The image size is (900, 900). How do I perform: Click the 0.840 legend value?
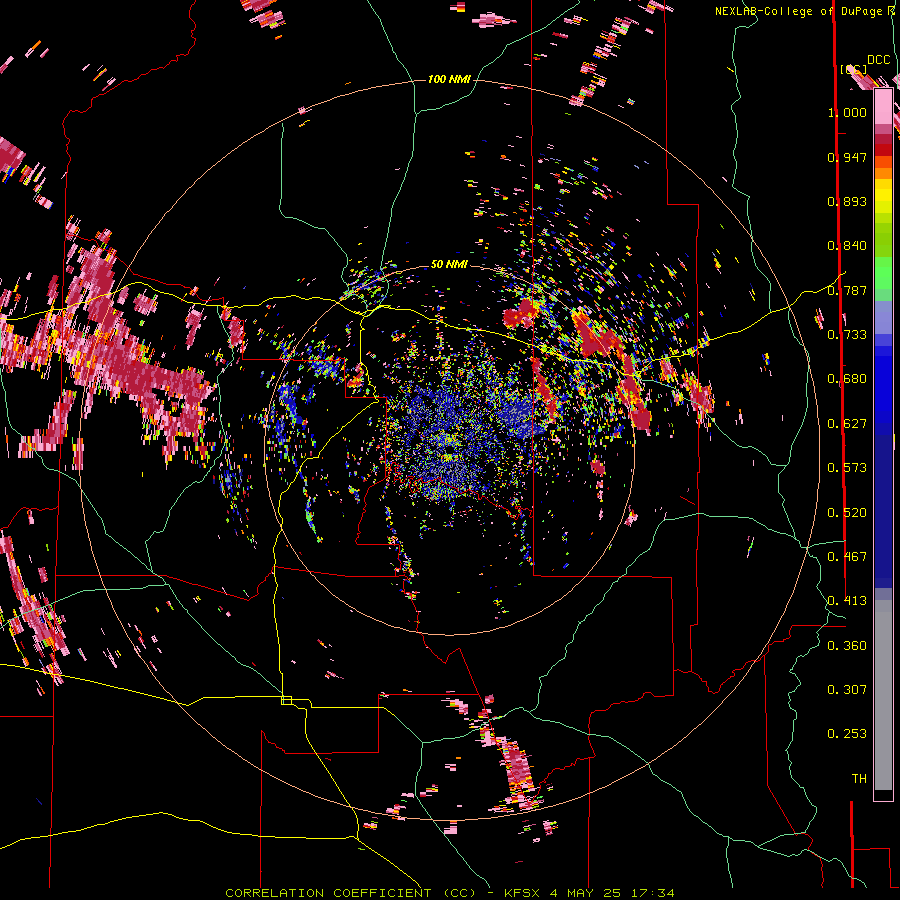[x=847, y=246]
